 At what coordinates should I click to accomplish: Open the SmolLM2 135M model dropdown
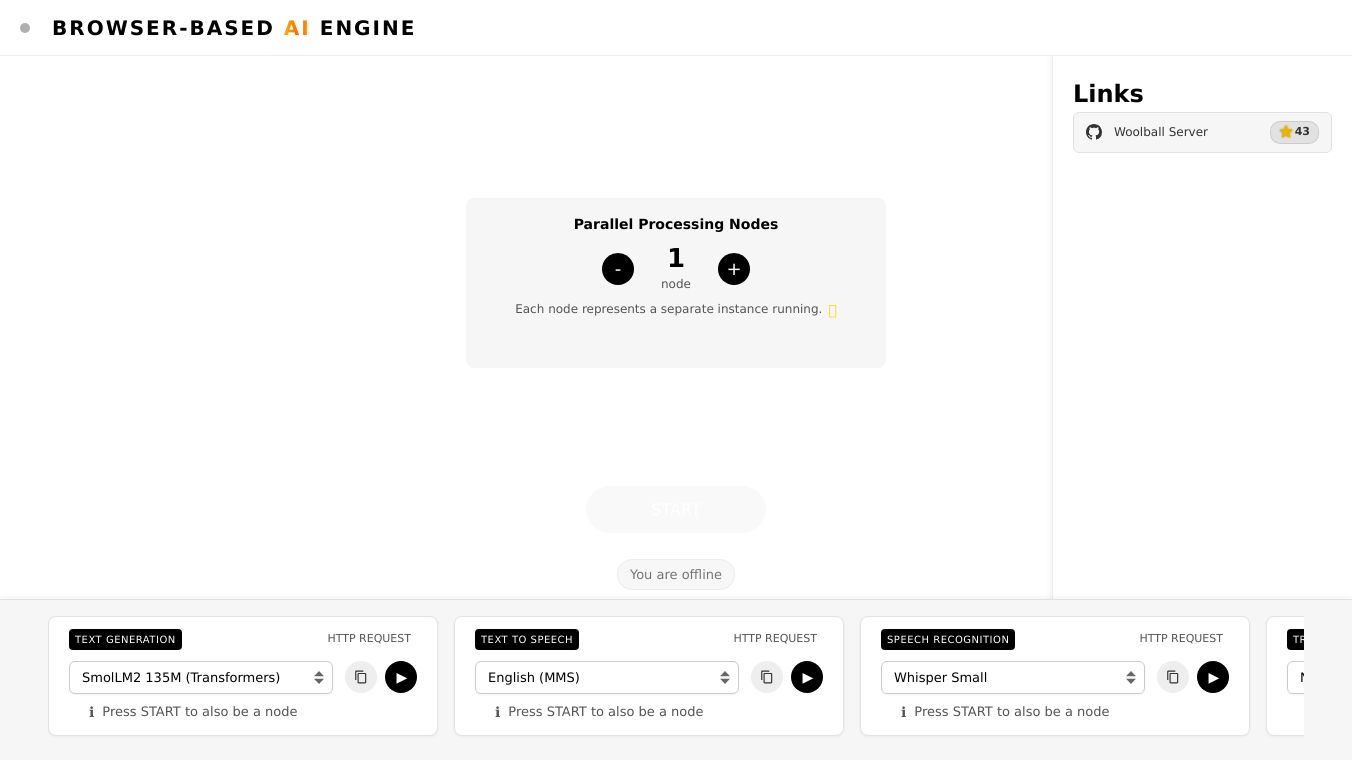(201, 677)
